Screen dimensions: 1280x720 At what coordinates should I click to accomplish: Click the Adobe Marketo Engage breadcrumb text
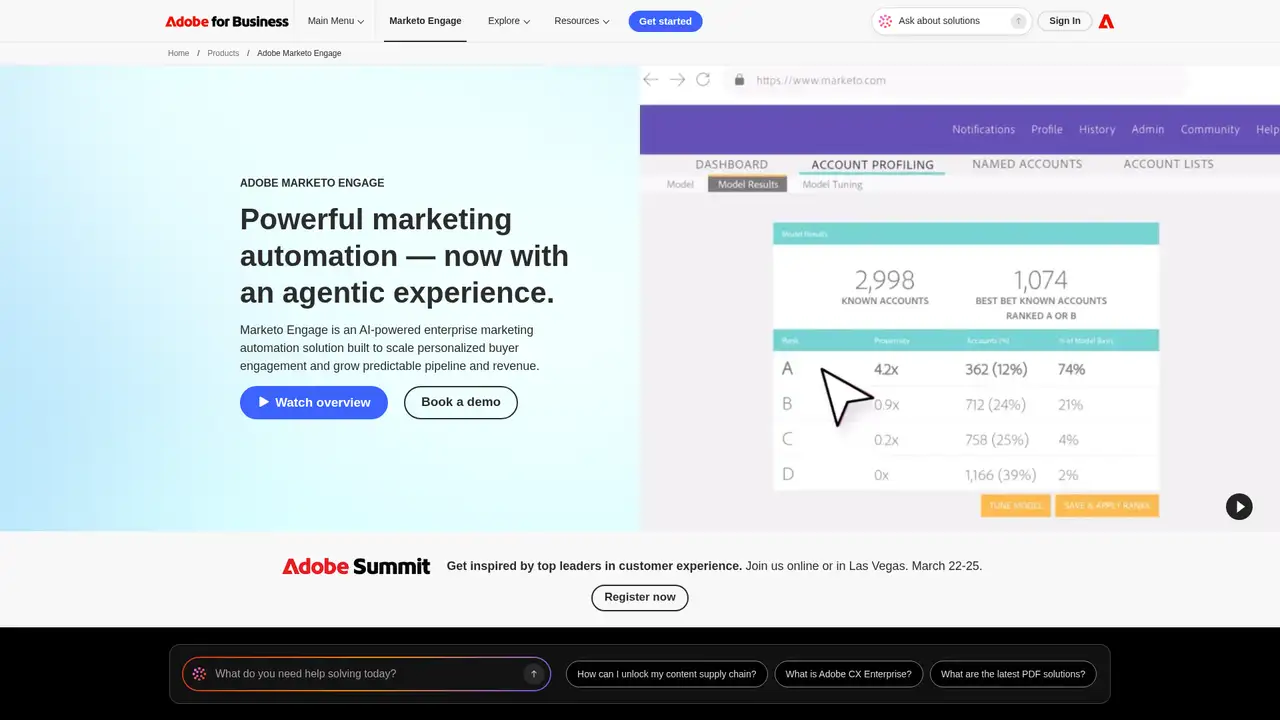point(299,53)
